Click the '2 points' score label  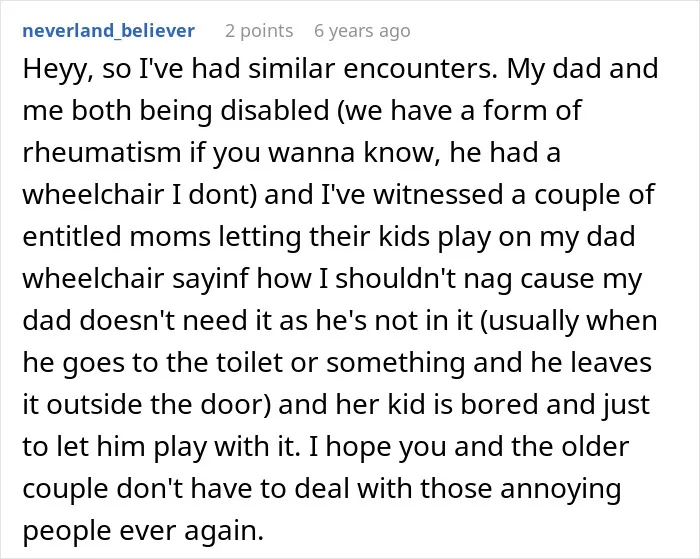tap(259, 31)
